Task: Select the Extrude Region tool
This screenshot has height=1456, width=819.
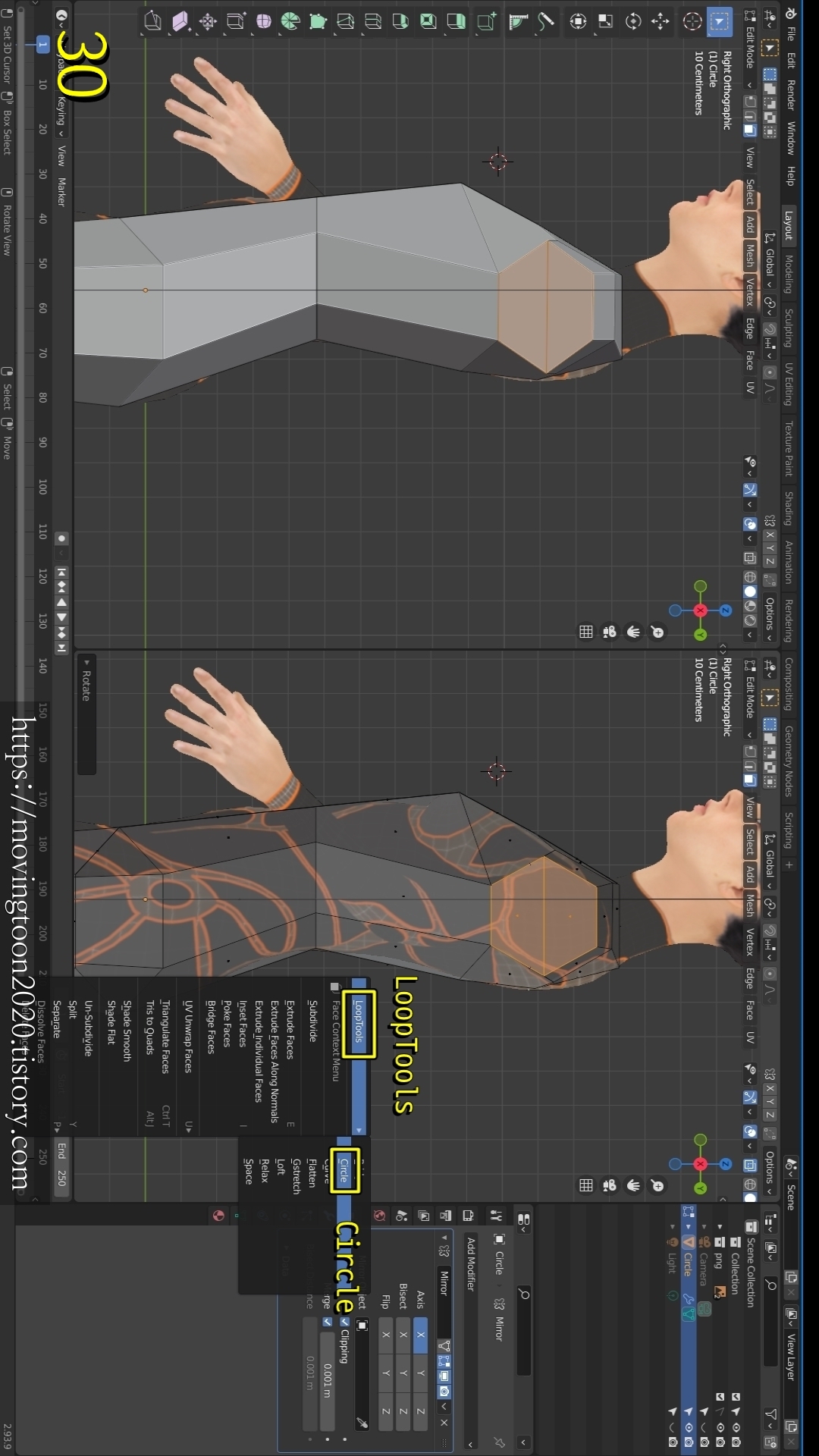Action: pyautogui.click(x=456, y=21)
